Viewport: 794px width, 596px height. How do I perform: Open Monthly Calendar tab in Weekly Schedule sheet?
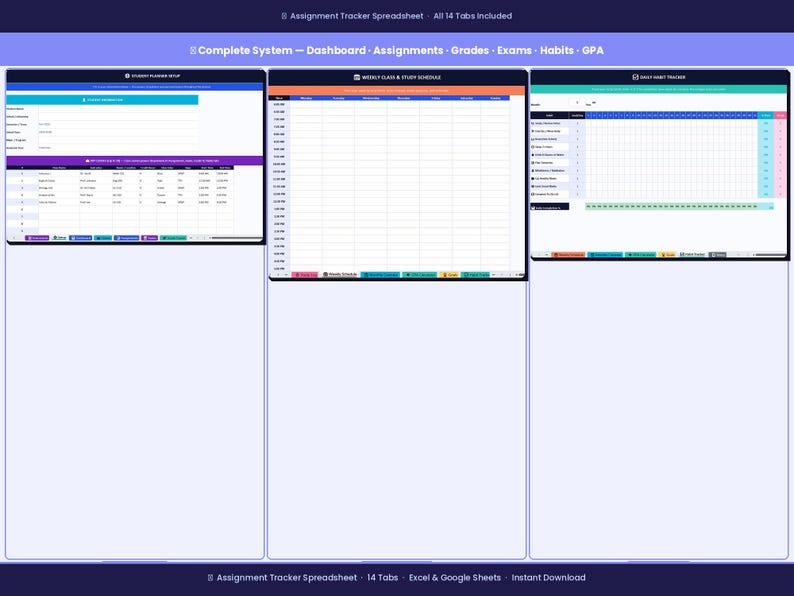coord(380,275)
